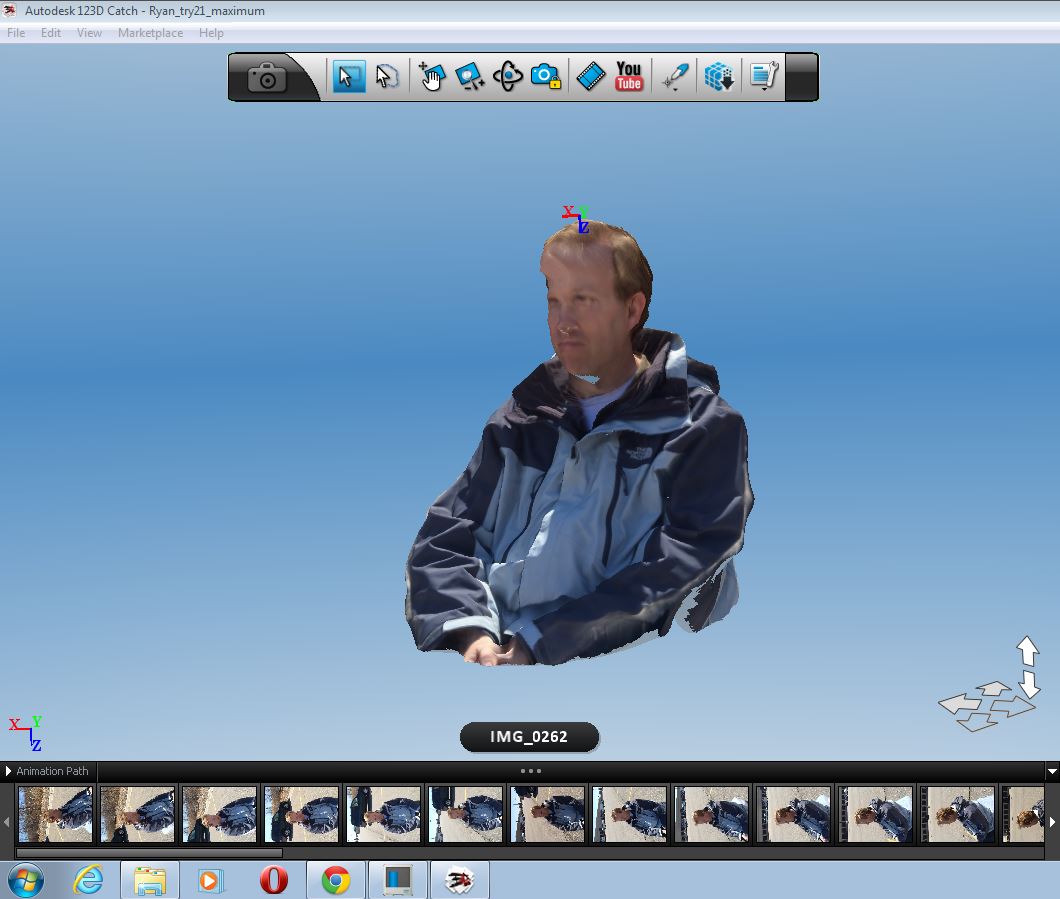The image size is (1060, 899).
Task: Click the three-dot handle above thumbnails
Action: click(531, 771)
